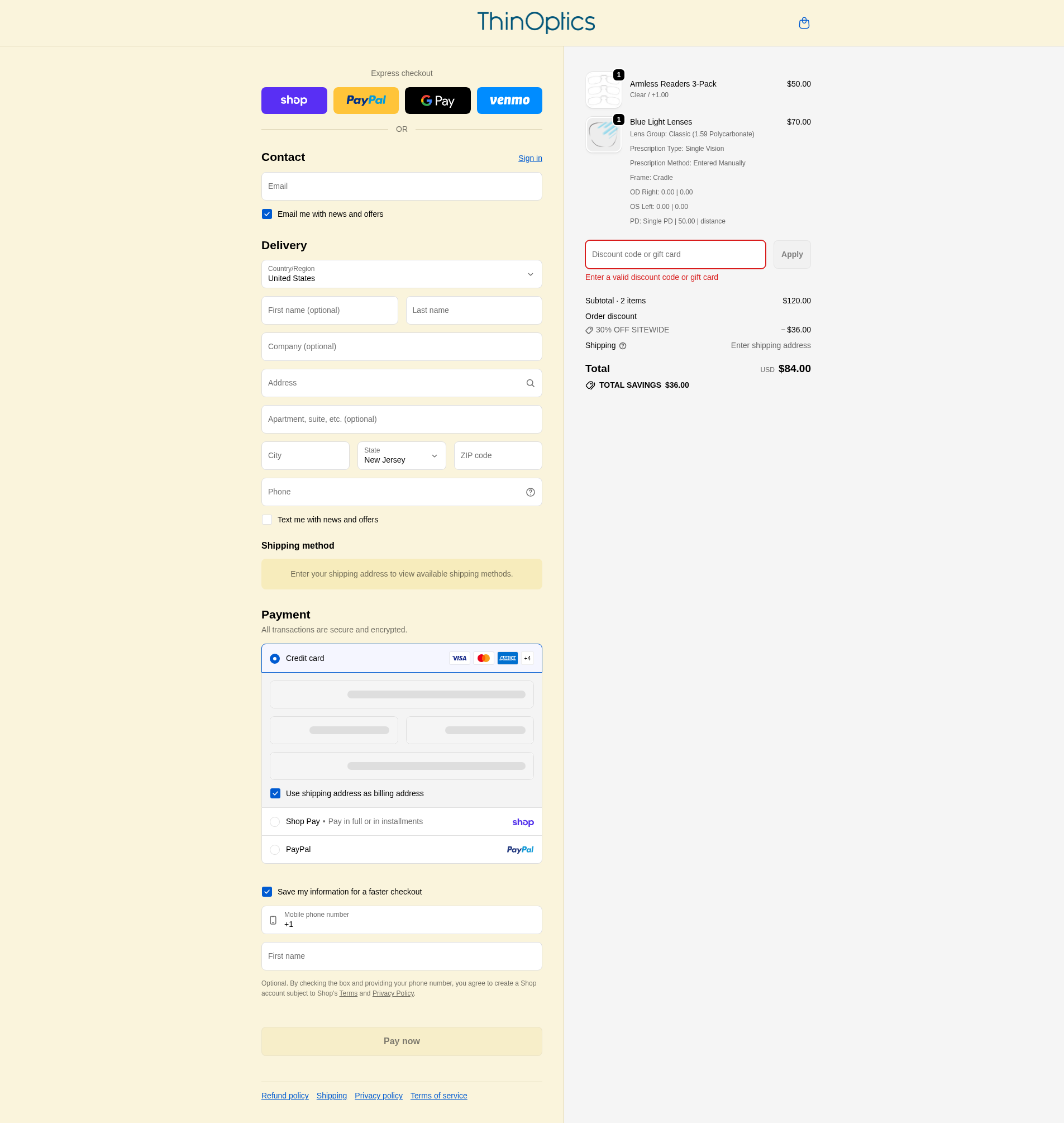Click the Sign in link
Image resolution: width=1064 pixels, height=1123 pixels.
coord(529,158)
